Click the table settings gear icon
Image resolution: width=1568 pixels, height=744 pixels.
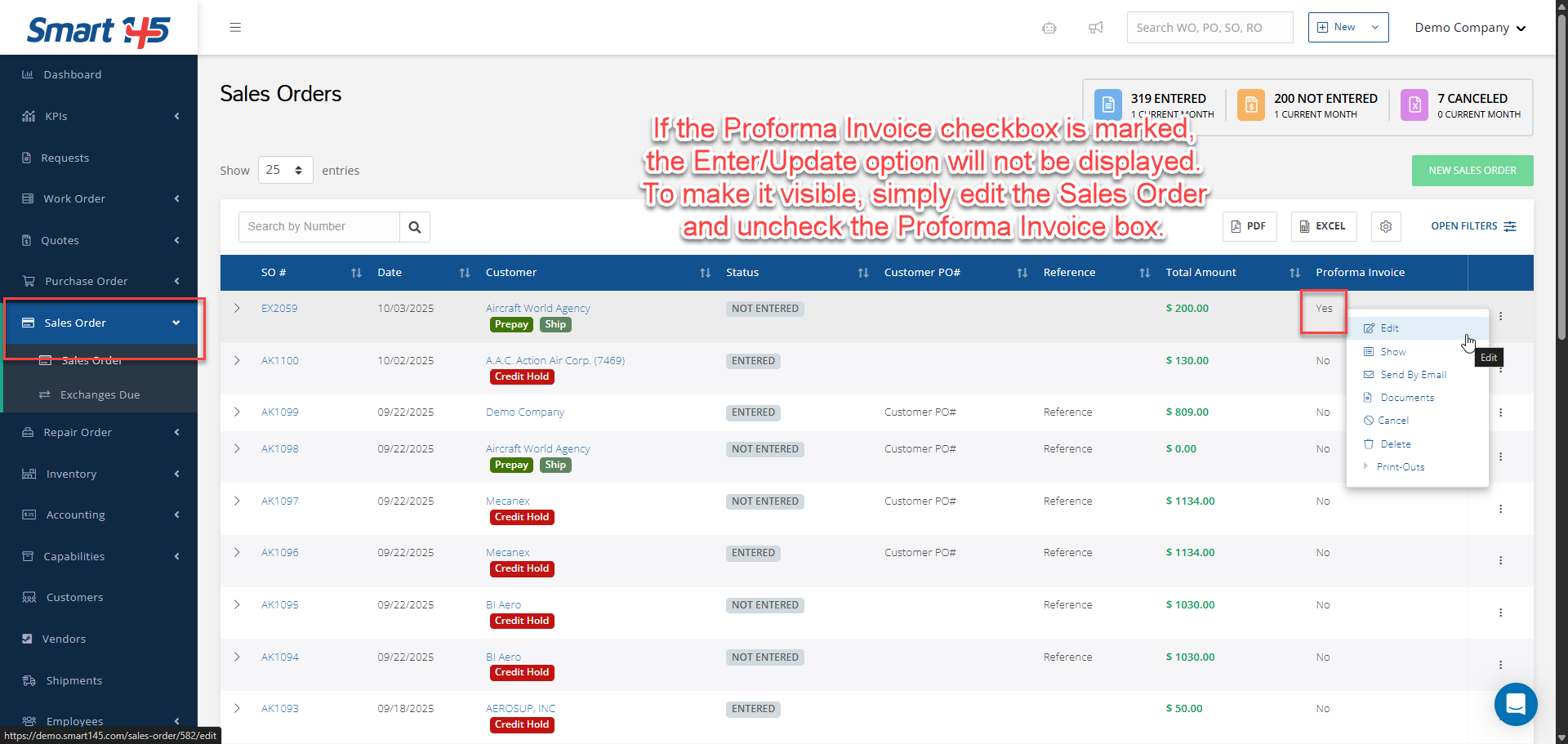(1386, 226)
